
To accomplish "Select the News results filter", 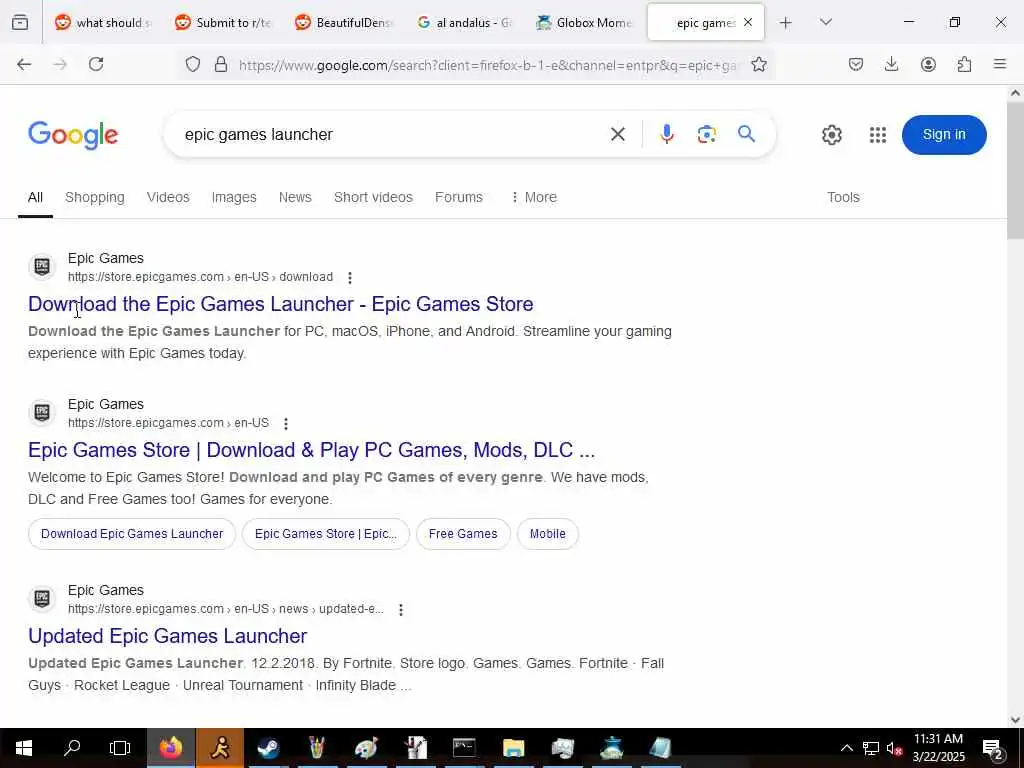I will point(295,197).
